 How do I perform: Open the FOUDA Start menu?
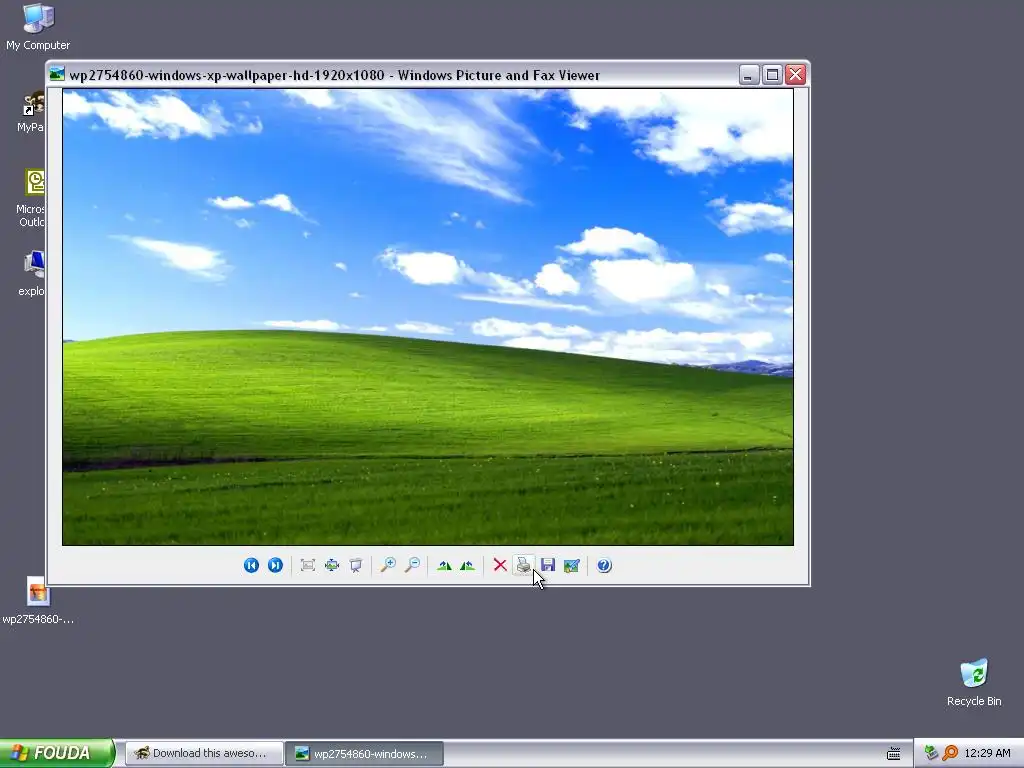(x=57, y=753)
